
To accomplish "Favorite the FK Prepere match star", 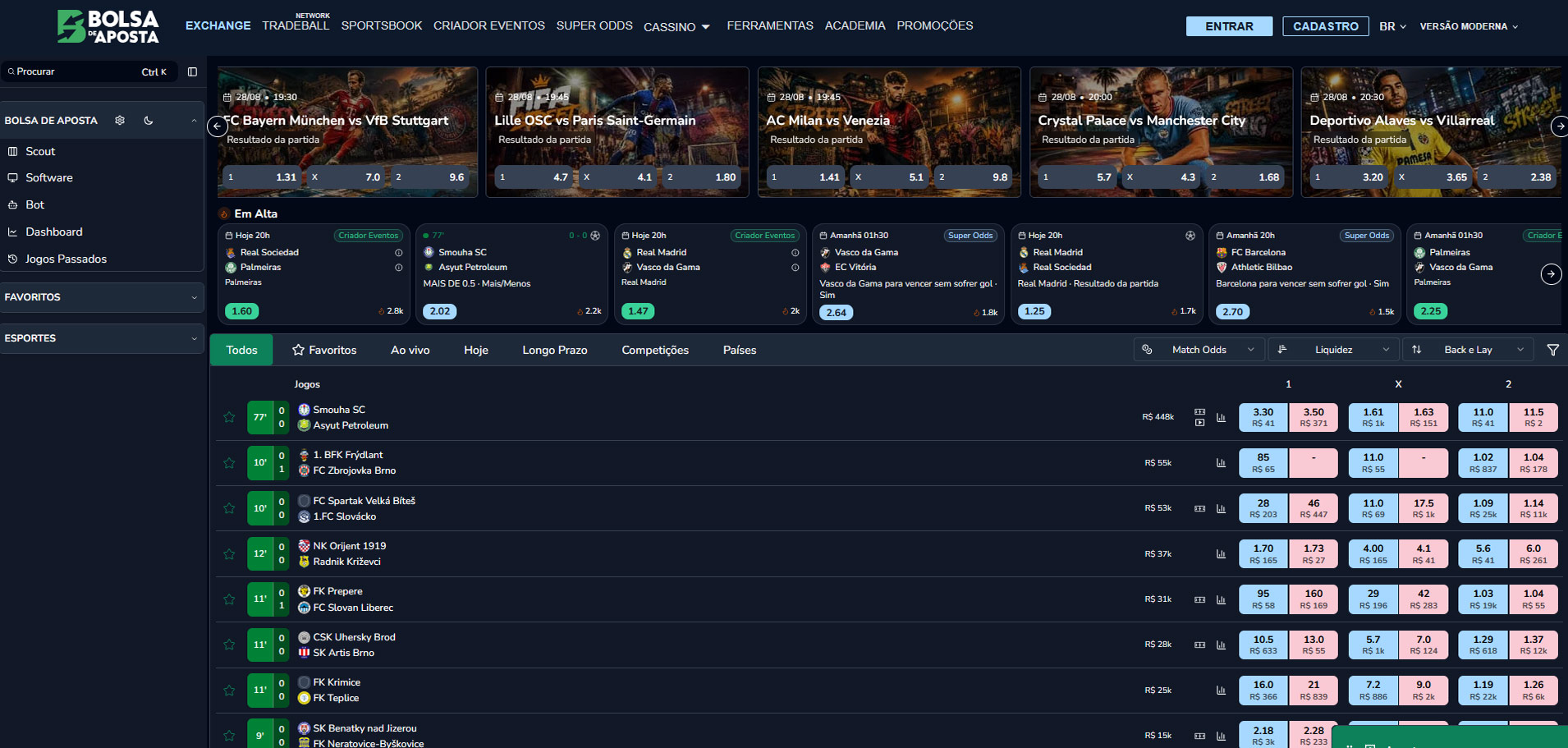I will coord(229,599).
